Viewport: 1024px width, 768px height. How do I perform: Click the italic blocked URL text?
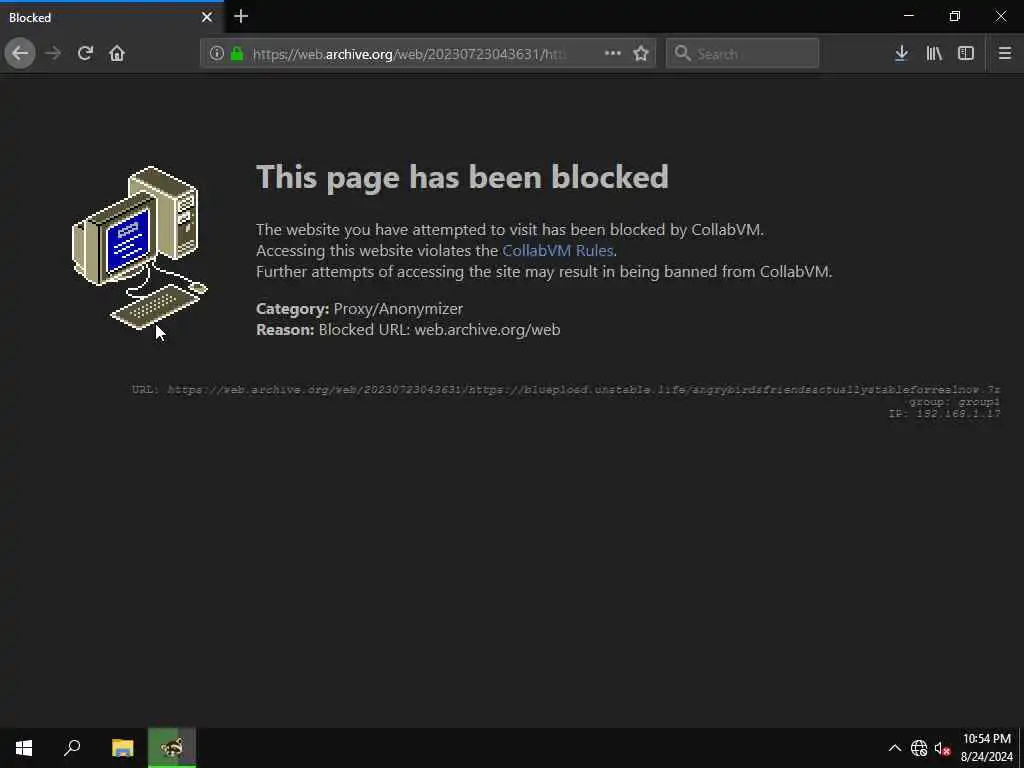584,390
